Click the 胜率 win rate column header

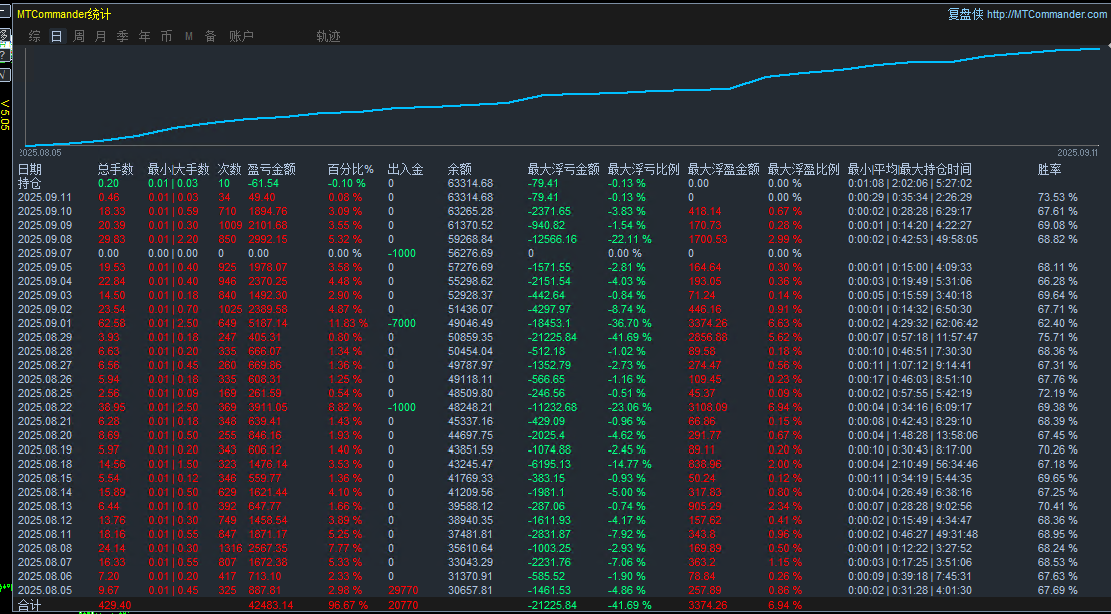point(1050,169)
